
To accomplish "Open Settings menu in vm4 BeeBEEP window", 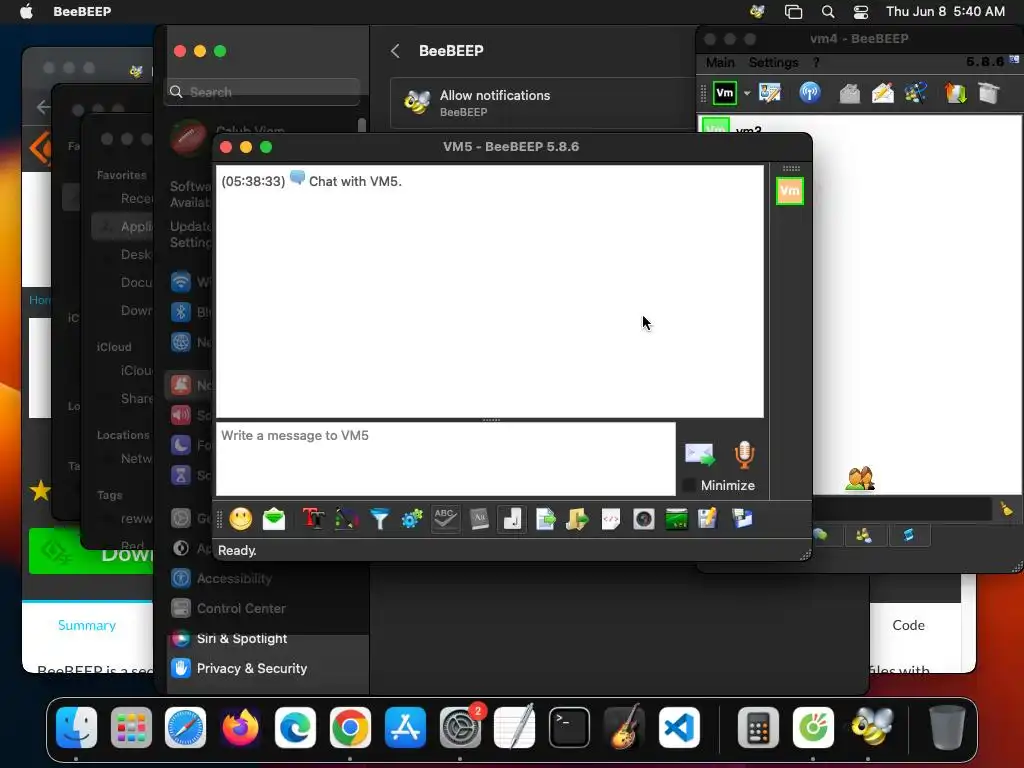I will [773, 63].
